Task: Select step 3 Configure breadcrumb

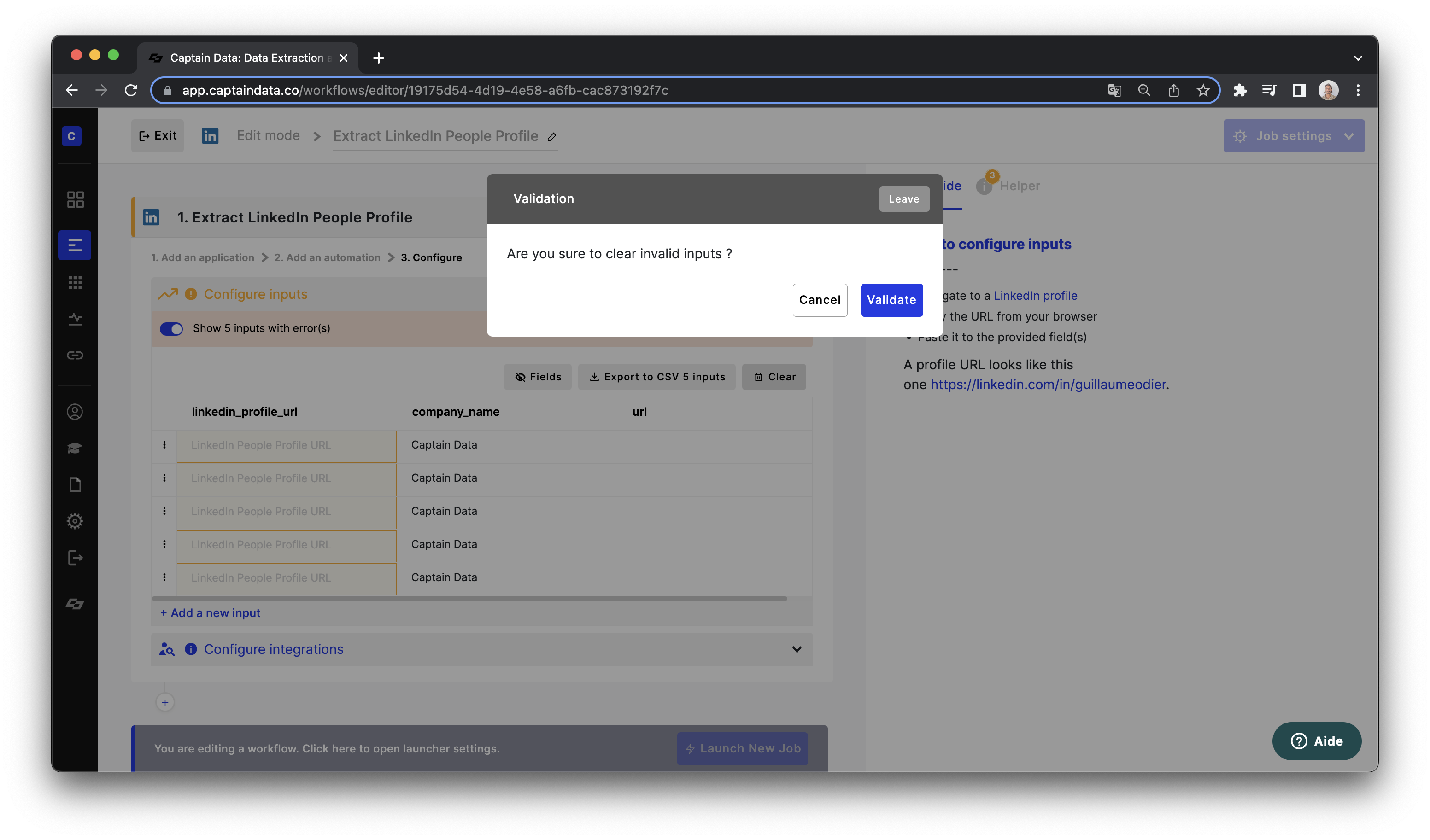Action: pos(431,257)
